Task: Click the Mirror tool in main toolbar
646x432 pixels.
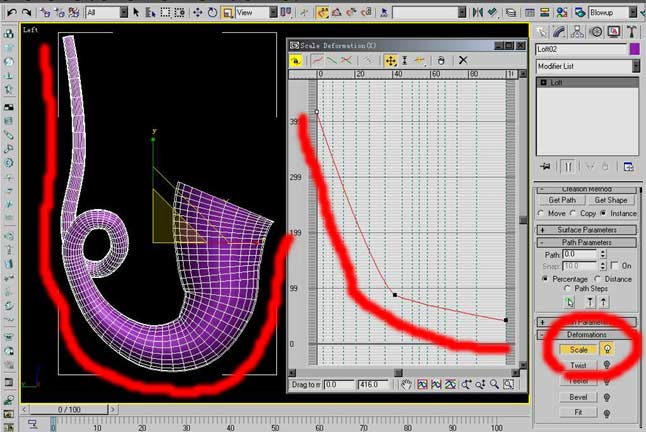Action: [x=478, y=13]
